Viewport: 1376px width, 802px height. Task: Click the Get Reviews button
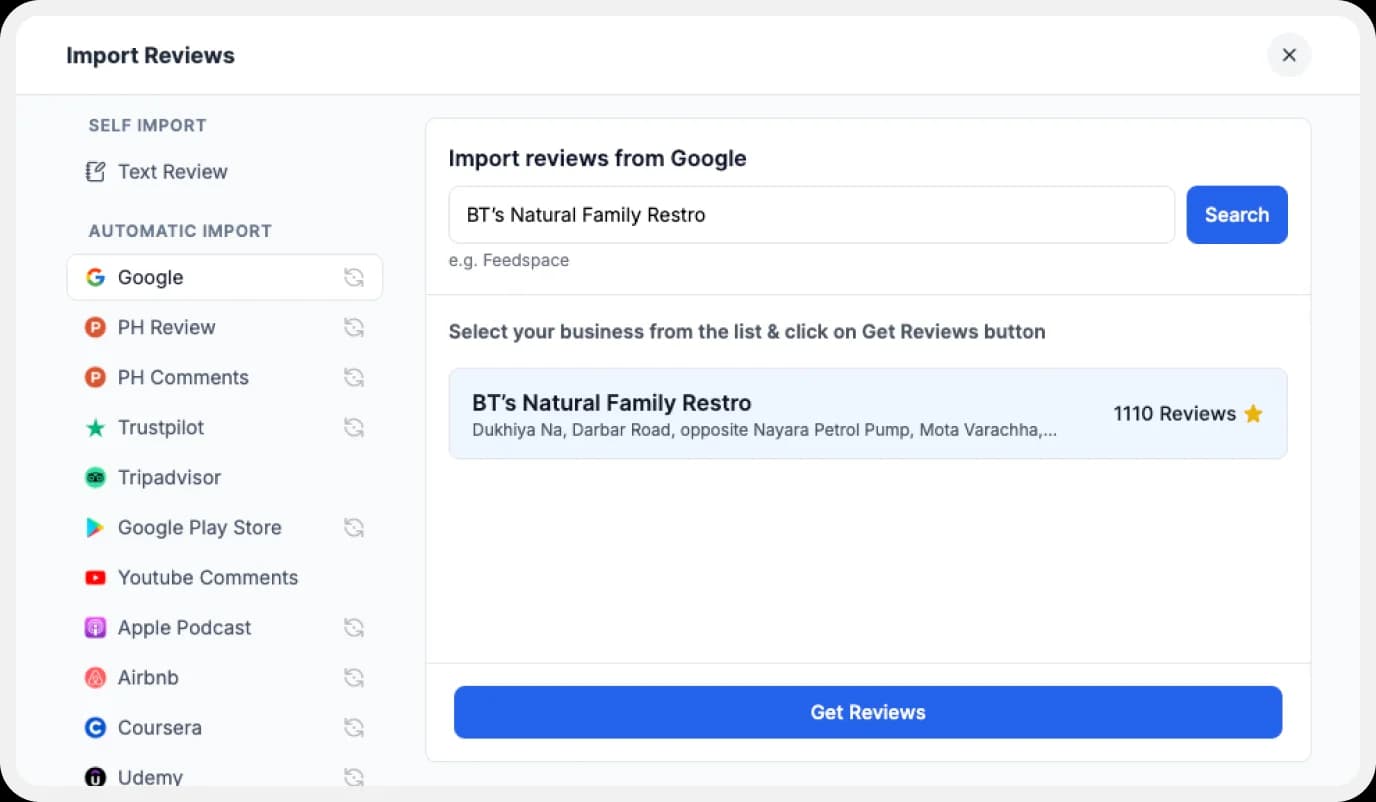867,712
